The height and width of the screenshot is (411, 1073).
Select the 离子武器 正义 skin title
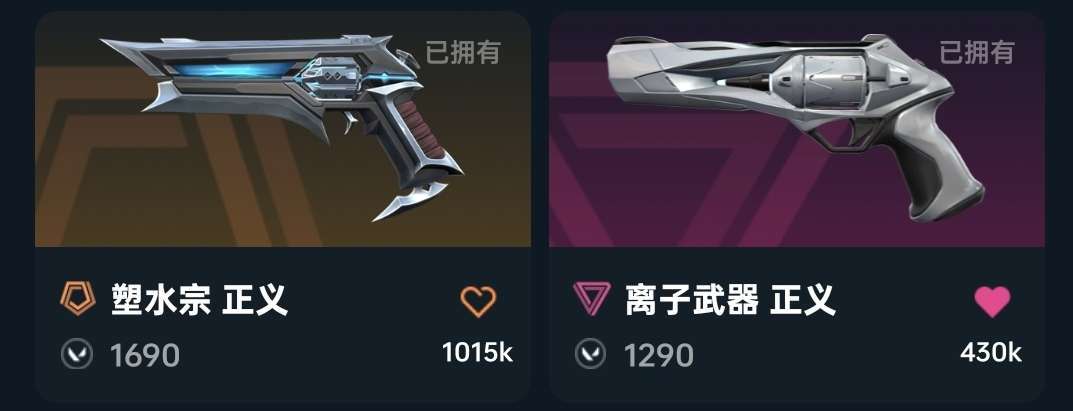[x=730, y=300]
